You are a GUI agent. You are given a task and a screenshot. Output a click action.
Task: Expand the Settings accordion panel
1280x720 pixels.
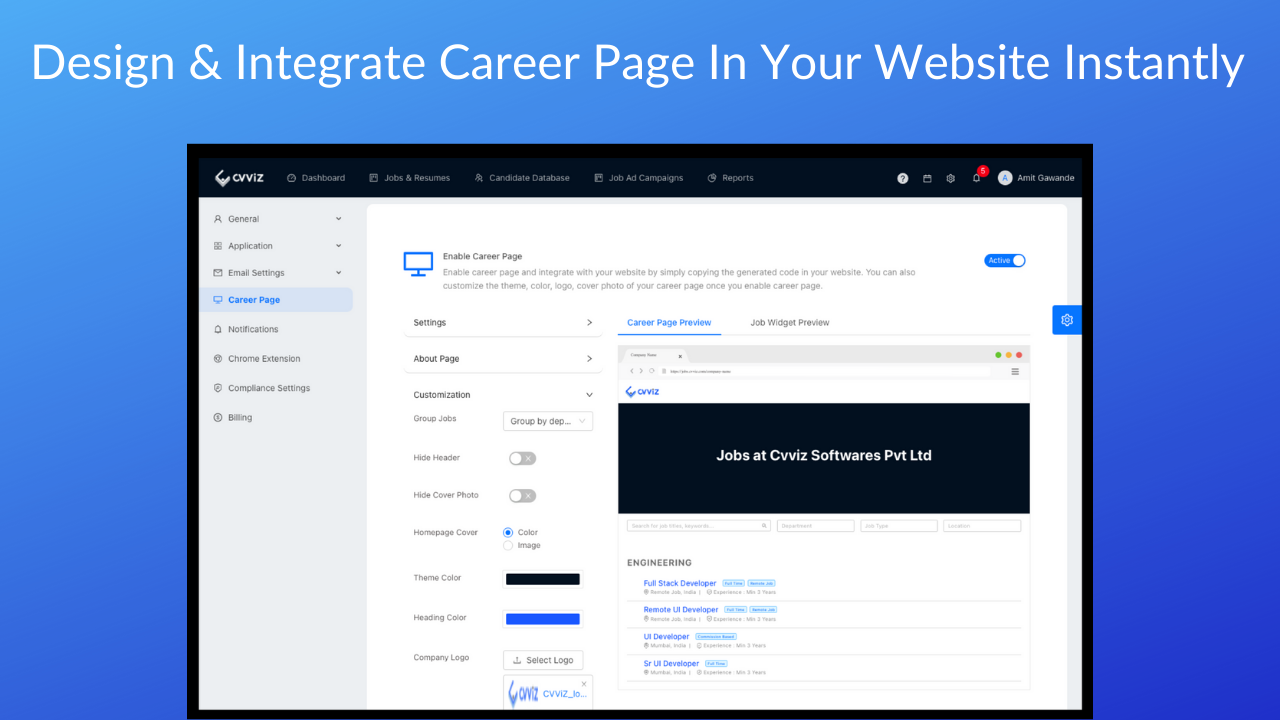[x=503, y=323]
